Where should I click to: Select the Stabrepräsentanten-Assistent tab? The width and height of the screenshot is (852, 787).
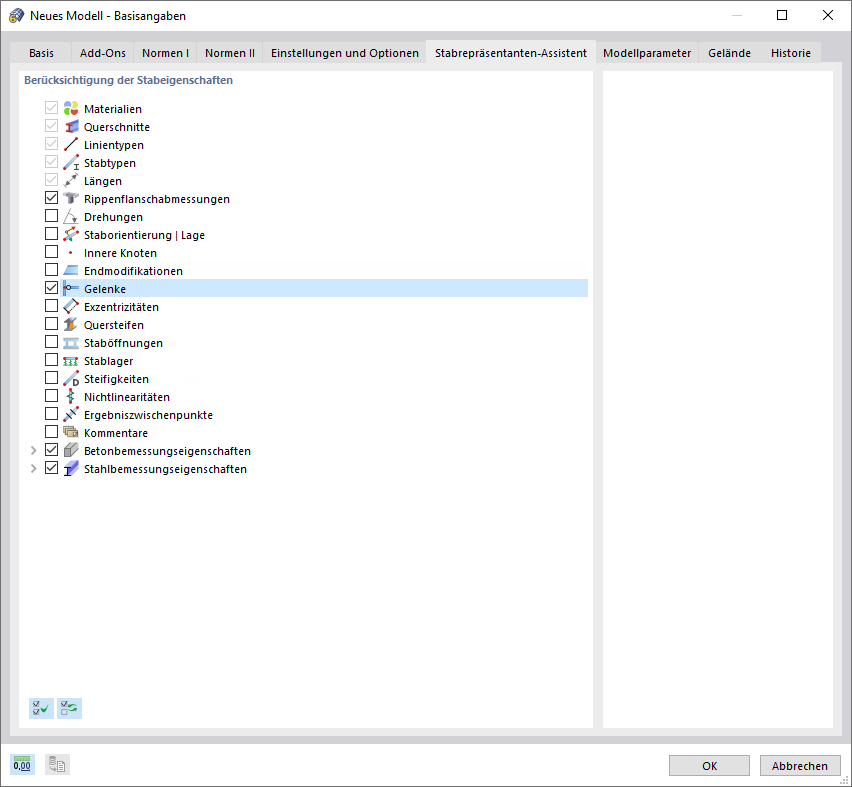(x=511, y=53)
